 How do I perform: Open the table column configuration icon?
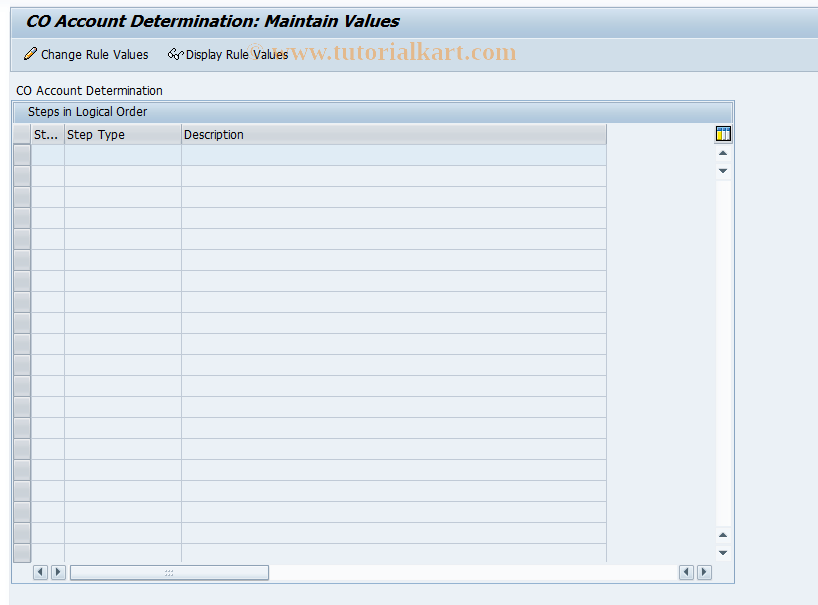tap(722, 133)
